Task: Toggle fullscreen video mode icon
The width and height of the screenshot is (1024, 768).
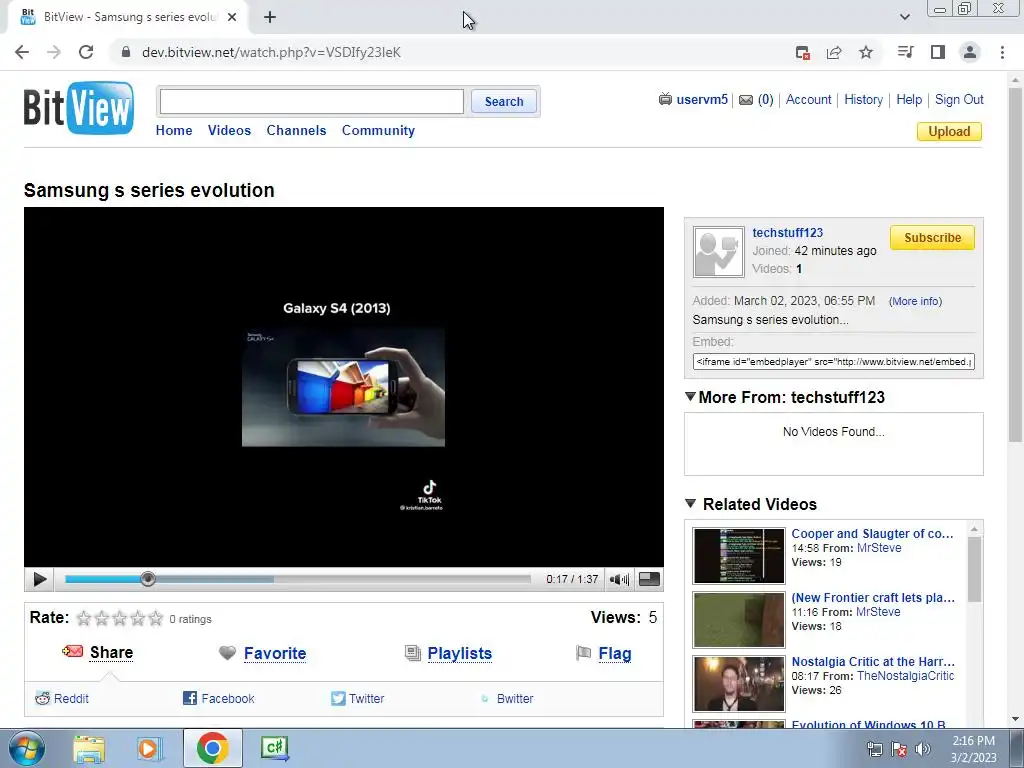Action: point(649,579)
